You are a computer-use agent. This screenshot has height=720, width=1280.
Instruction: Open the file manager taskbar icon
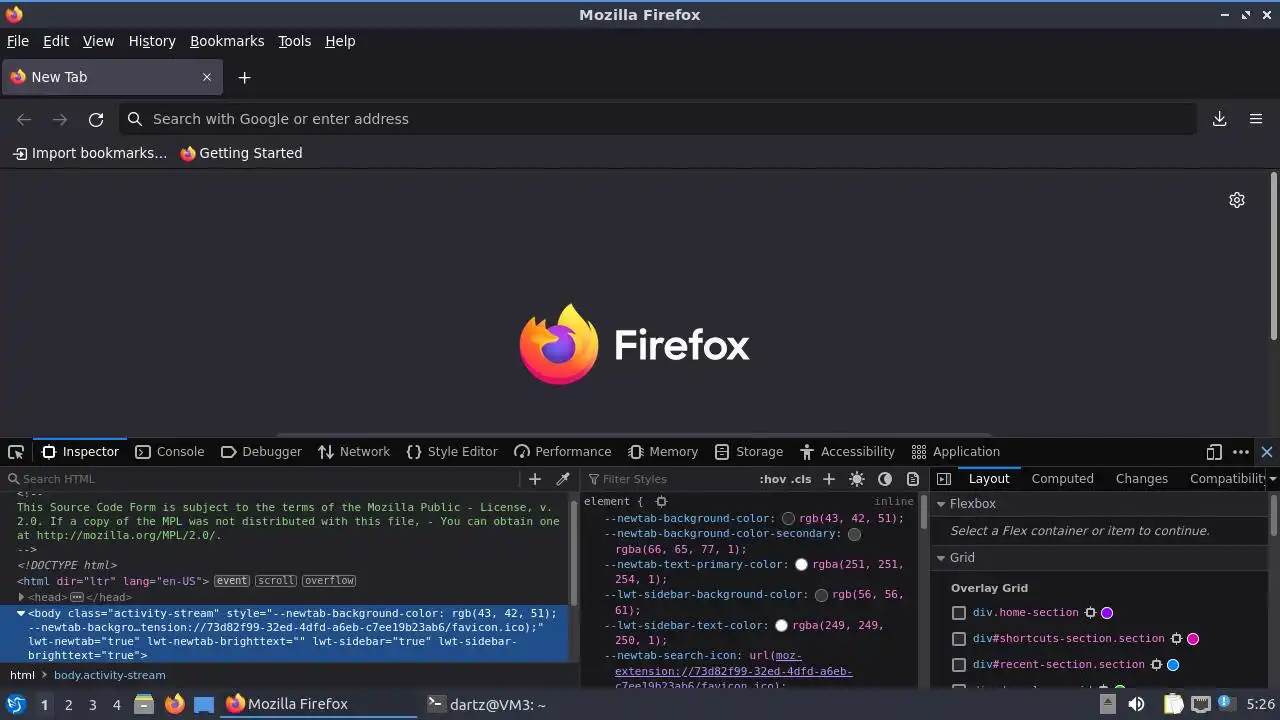coord(144,704)
